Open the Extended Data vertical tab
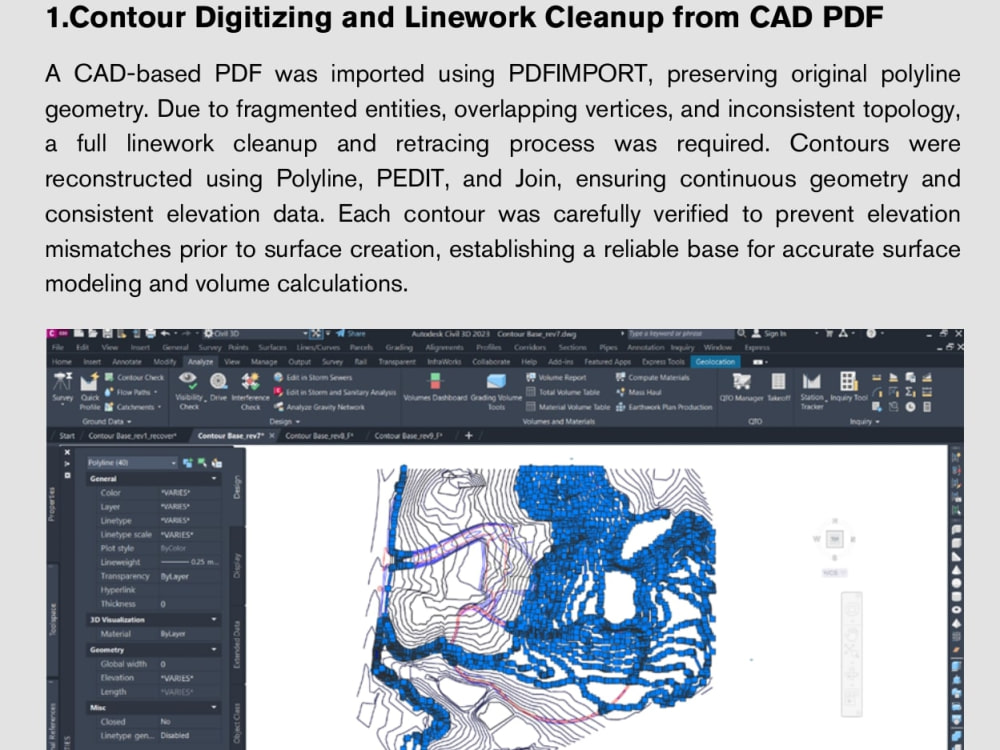Viewport: 1000px width, 750px height. 237,645
